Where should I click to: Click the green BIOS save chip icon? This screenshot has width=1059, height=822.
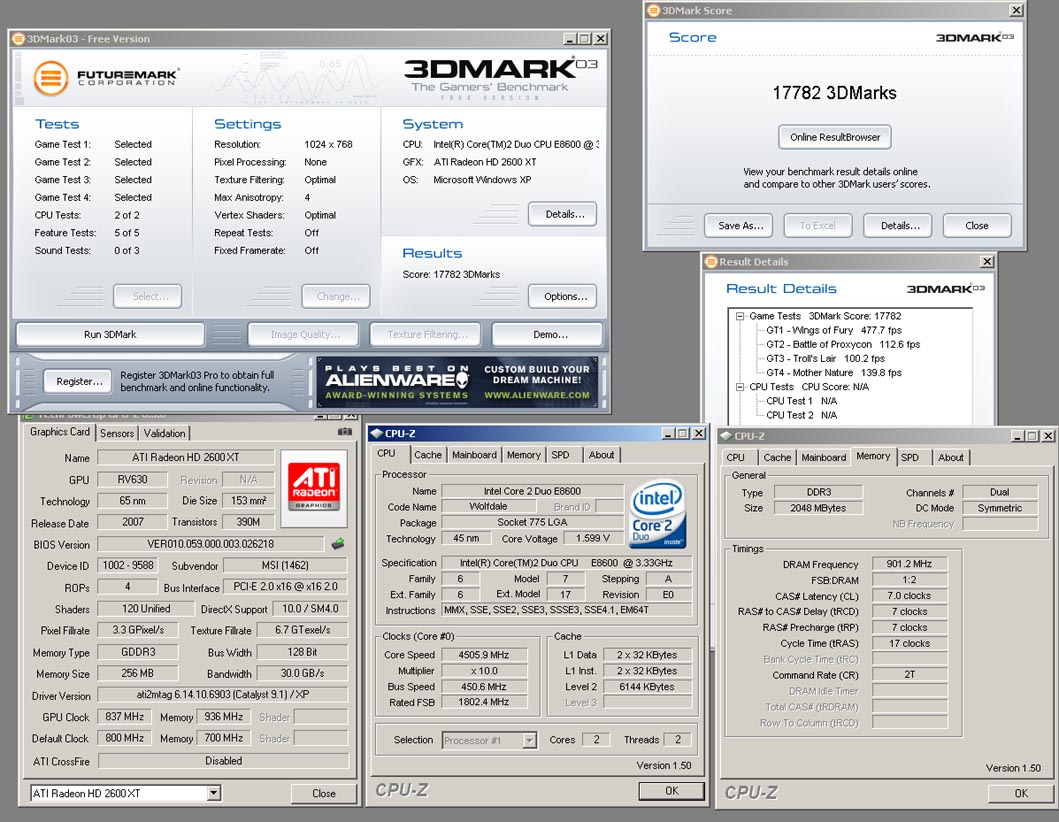pyautogui.click(x=338, y=544)
